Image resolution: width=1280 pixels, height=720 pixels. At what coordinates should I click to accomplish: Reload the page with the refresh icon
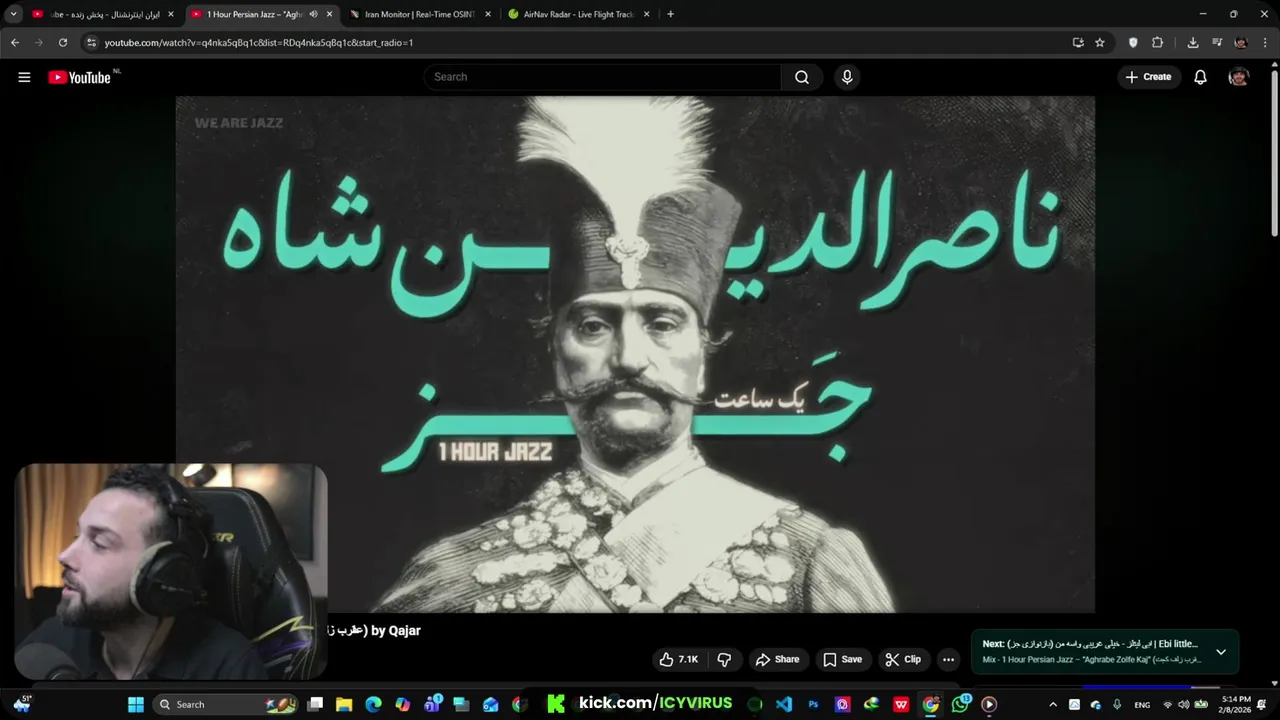pyautogui.click(x=62, y=42)
